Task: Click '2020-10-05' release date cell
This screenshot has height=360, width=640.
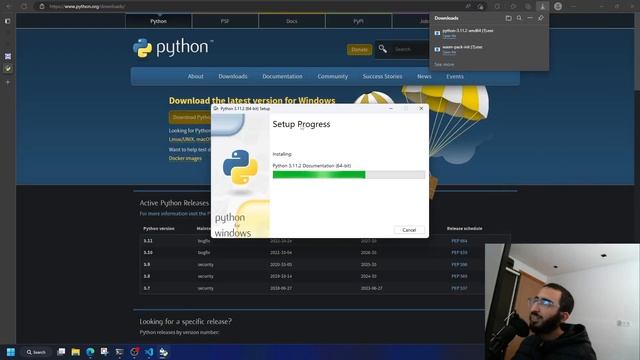Action: pyautogui.click(x=281, y=264)
